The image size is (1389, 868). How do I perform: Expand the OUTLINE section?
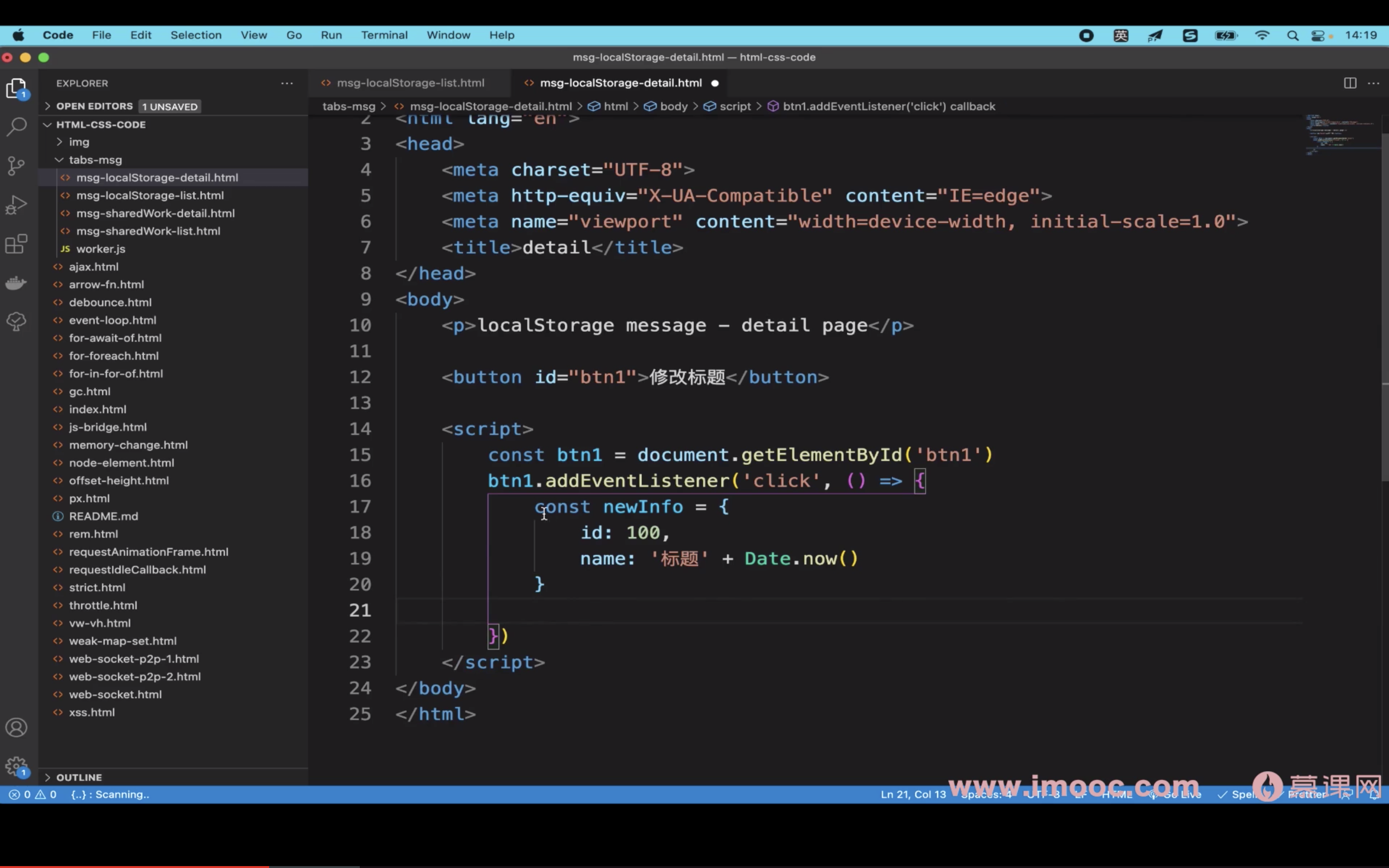tap(79, 777)
